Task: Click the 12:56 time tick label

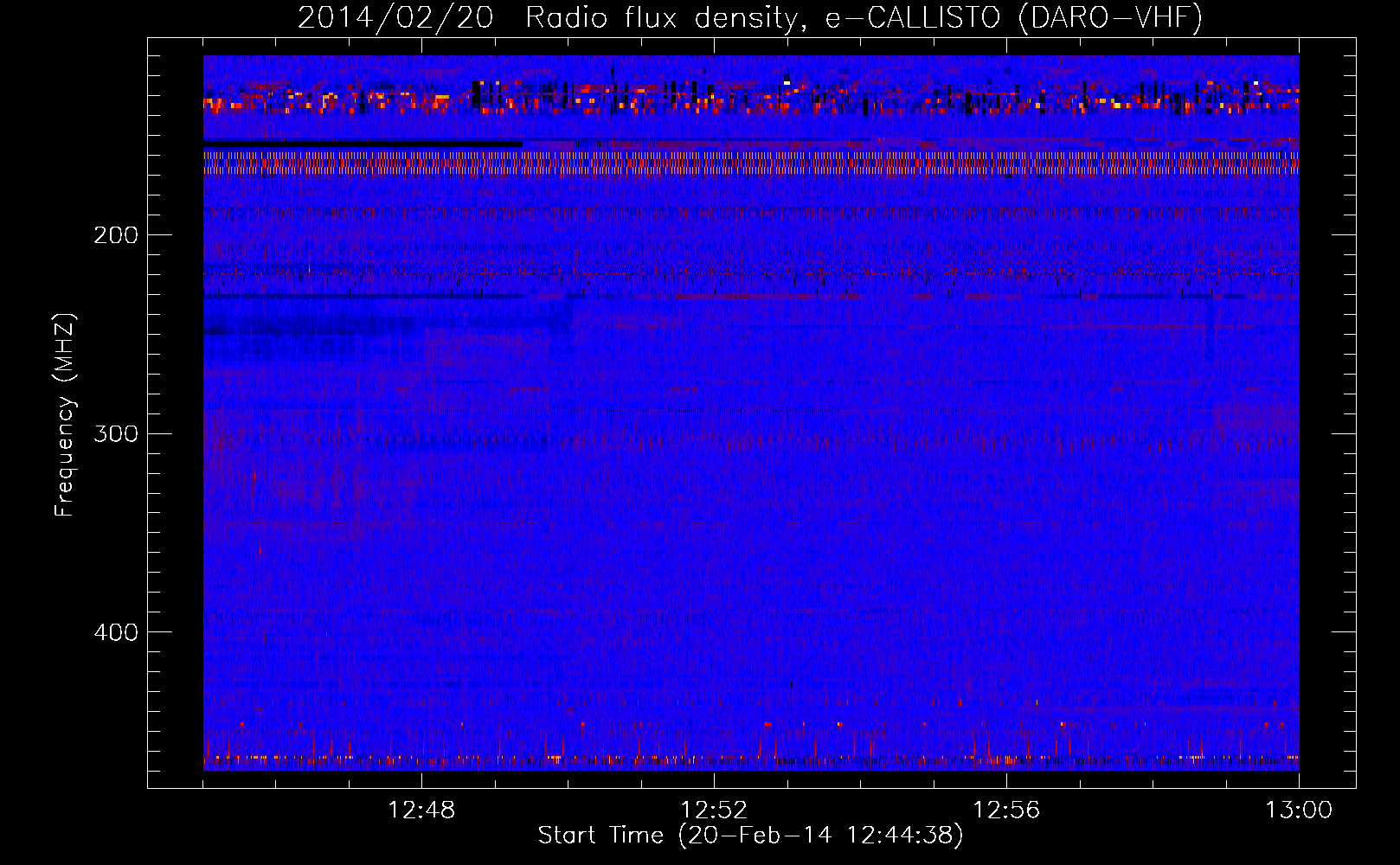Action: point(1006,811)
